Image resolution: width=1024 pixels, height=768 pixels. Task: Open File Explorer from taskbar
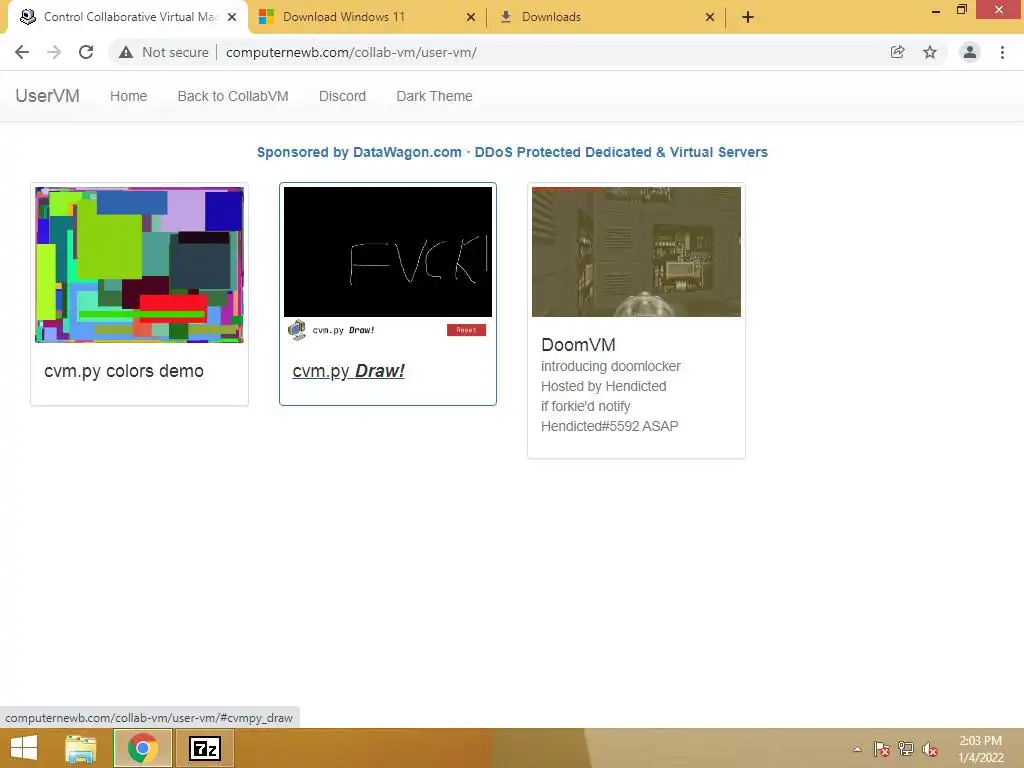click(81, 748)
